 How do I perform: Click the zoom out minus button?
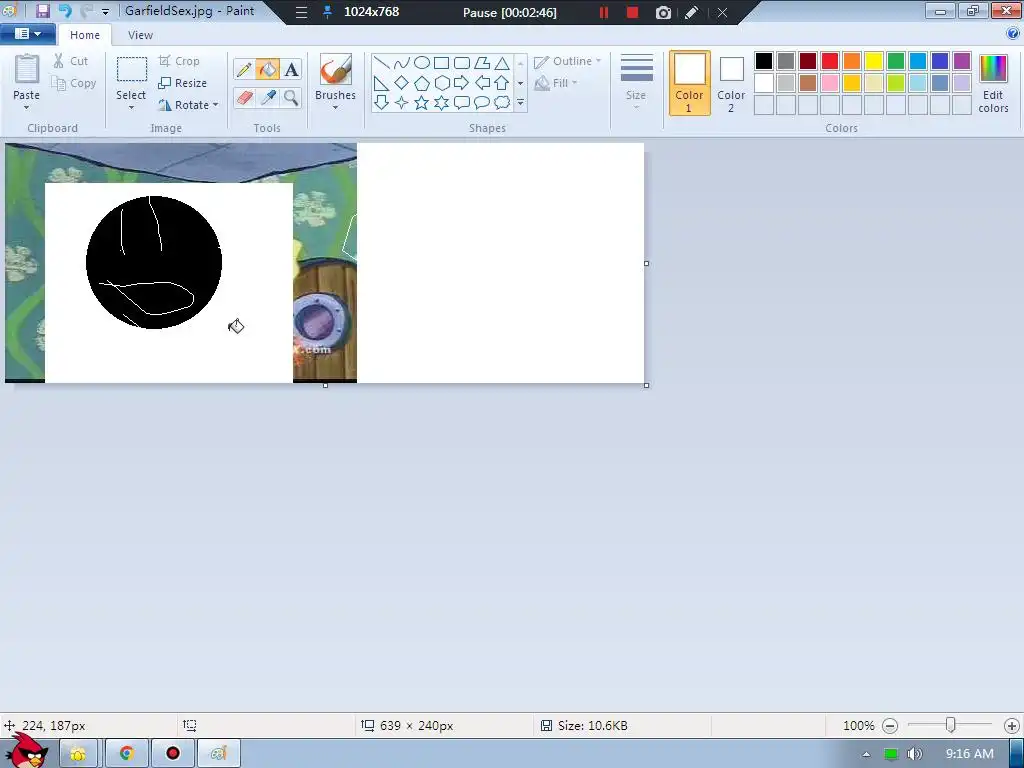click(x=890, y=726)
